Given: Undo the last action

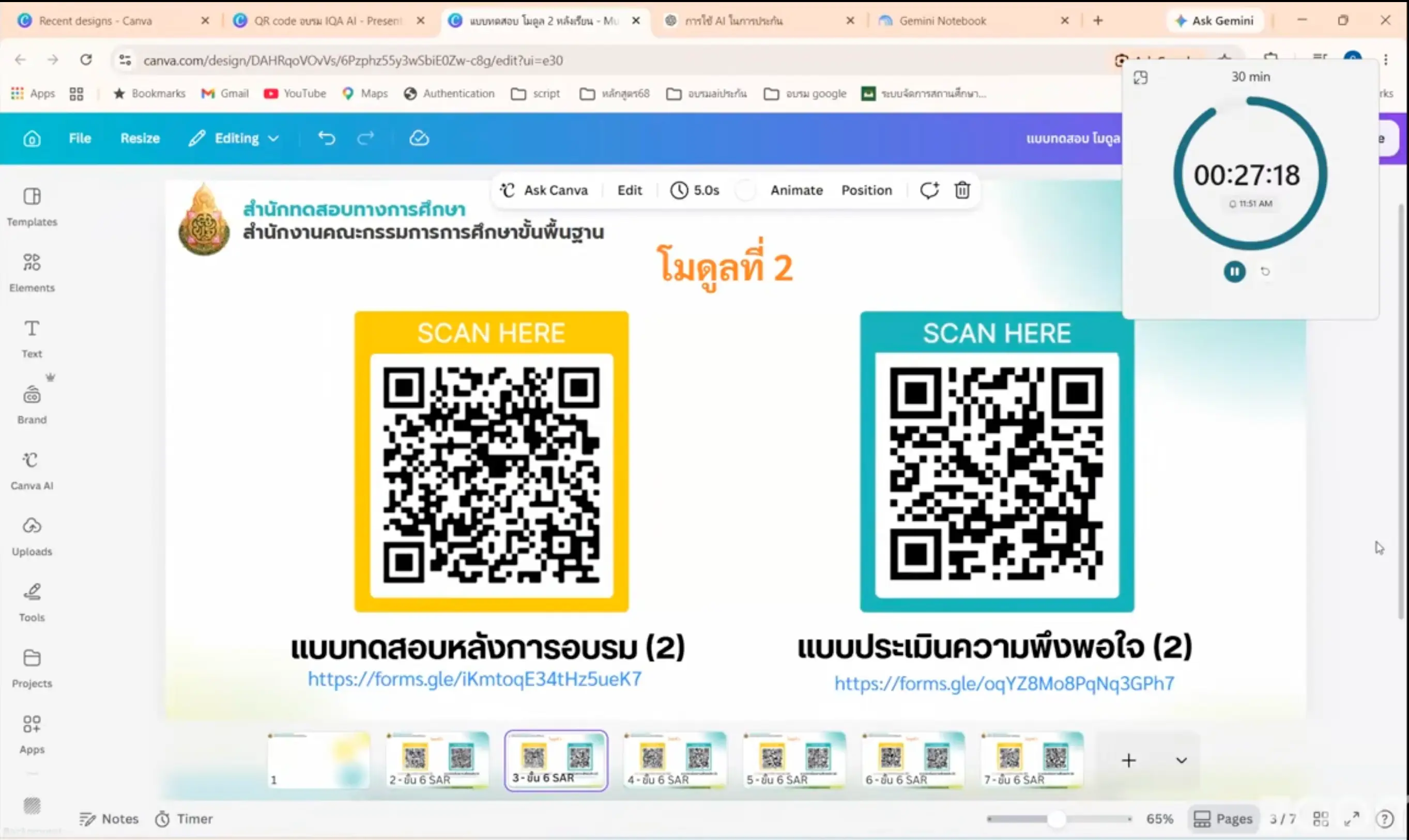Looking at the screenshot, I should click(326, 138).
